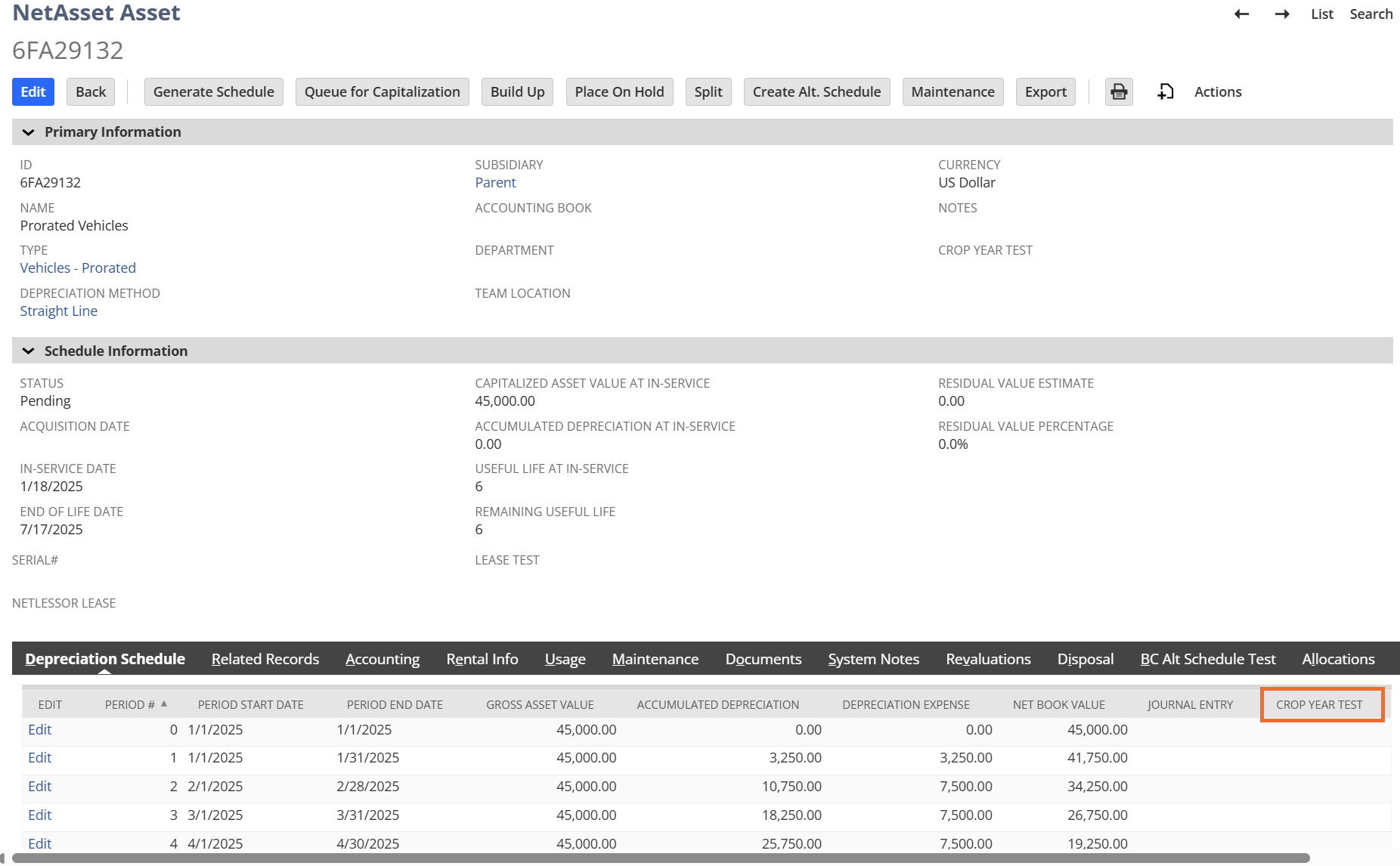Viewport: 1400px width, 866px height.
Task: Click the Period # column header
Action: pos(130,705)
